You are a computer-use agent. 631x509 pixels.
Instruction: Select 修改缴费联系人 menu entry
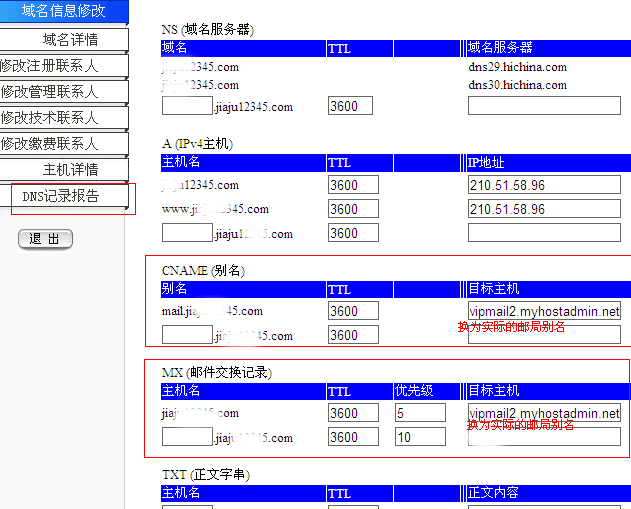click(64, 144)
